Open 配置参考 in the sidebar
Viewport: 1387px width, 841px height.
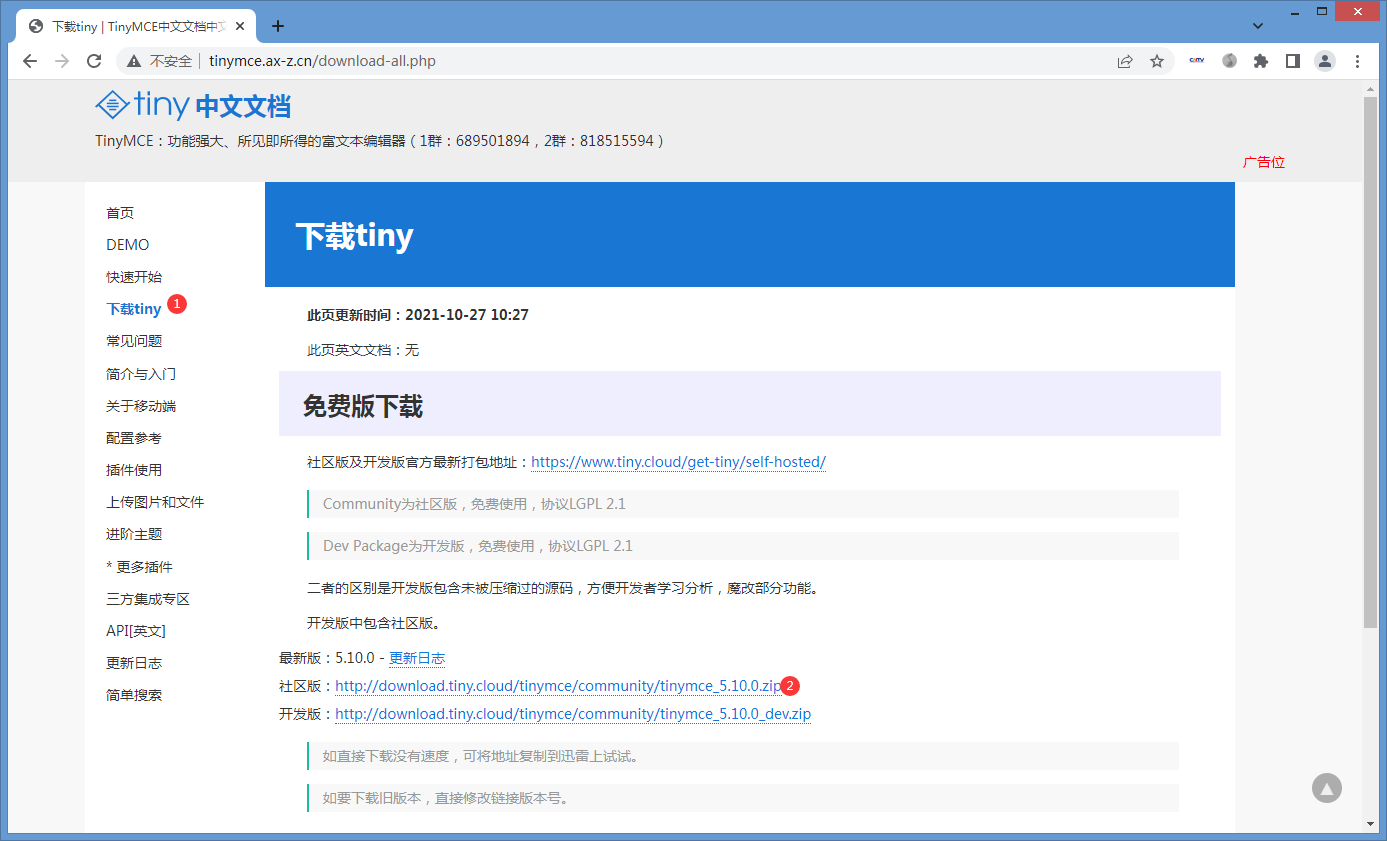point(134,438)
